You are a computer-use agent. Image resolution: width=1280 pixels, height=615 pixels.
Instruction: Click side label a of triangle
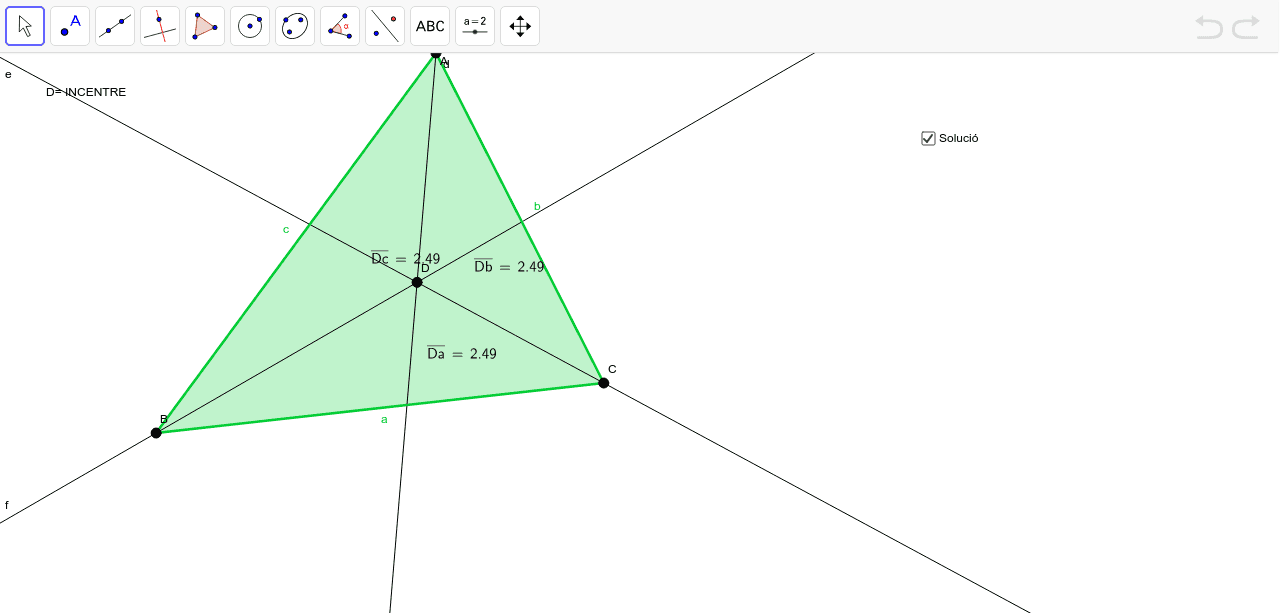pos(384,420)
